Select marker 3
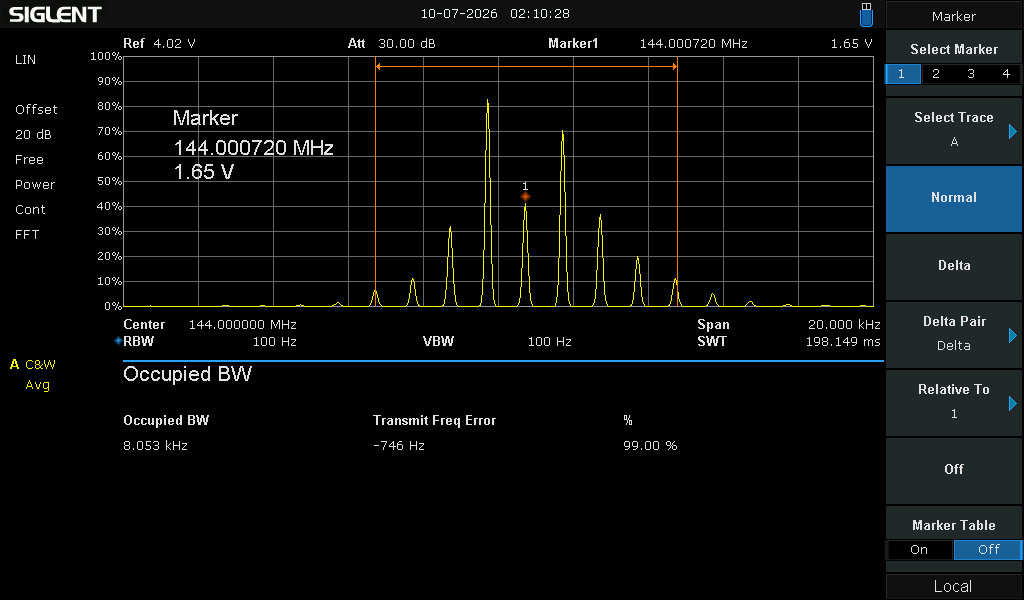This screenshot has width=1024, height=600. 971,74
